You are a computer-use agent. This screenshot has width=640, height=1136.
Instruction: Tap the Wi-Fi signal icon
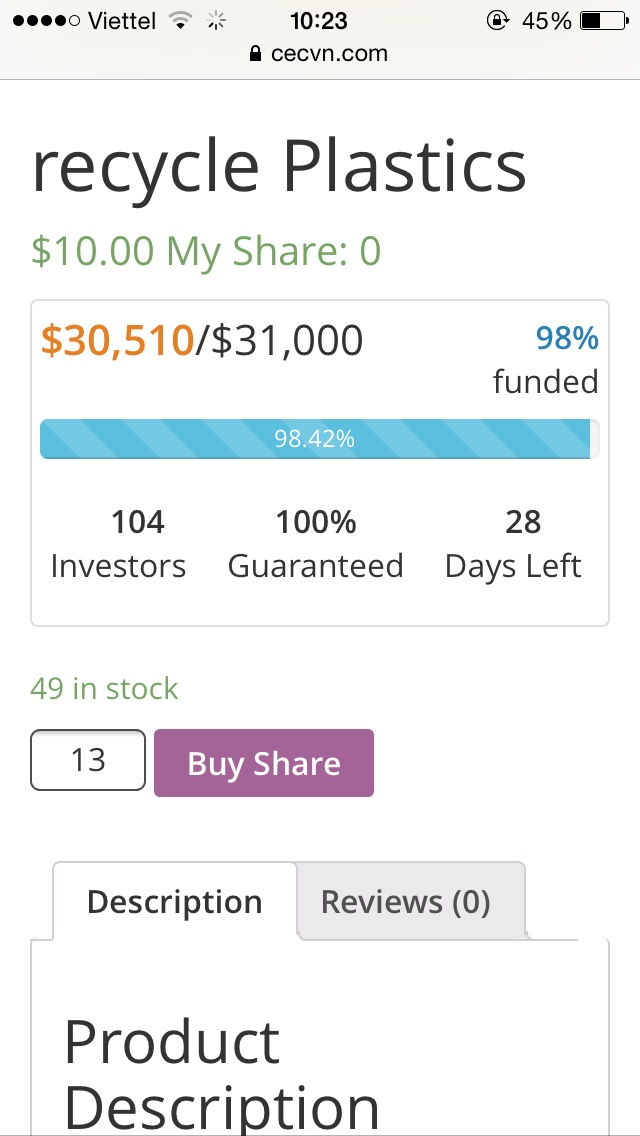tap(181, 20)
